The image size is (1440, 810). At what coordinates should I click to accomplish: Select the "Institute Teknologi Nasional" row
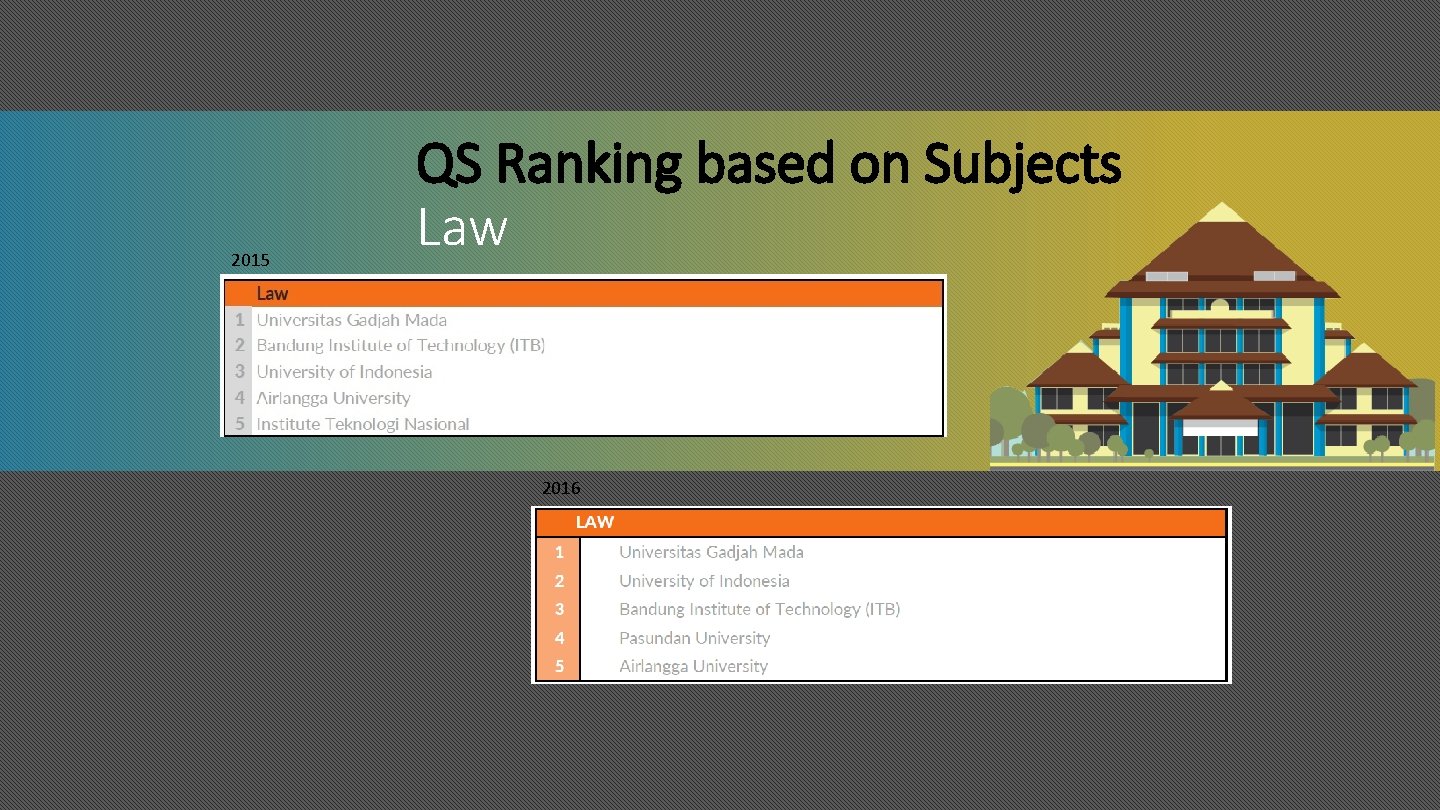coord(583,424)
